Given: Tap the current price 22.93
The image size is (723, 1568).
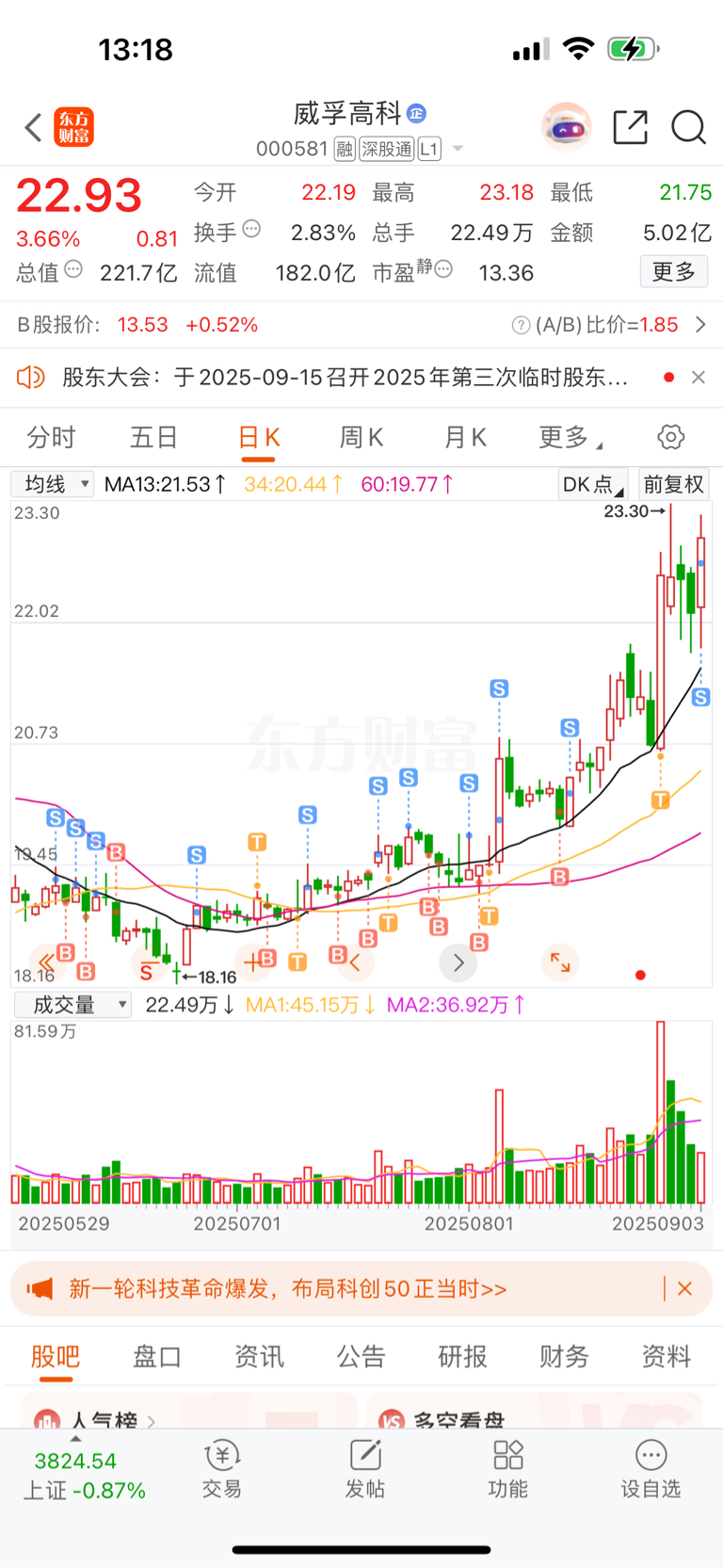Looking at the screenshot, I should (x=79, y=196).
